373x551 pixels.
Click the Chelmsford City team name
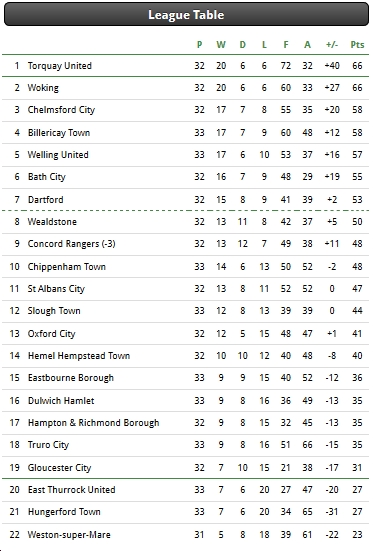pos(62,110)
